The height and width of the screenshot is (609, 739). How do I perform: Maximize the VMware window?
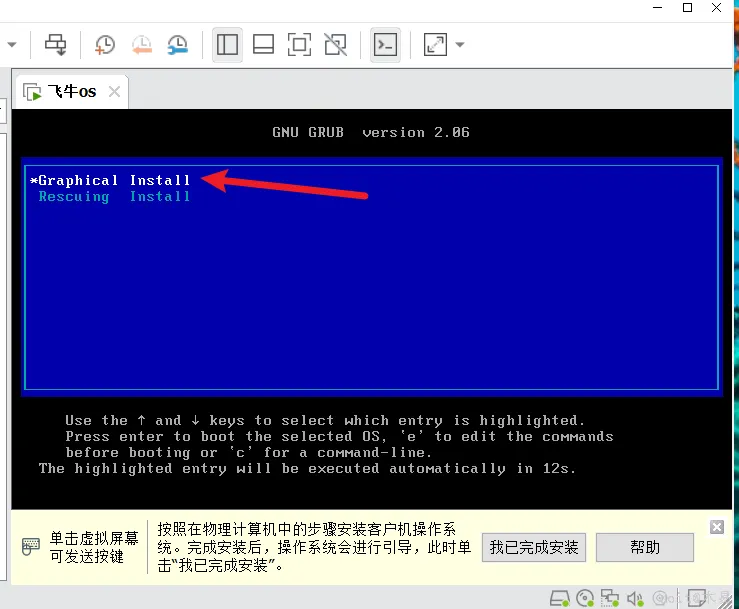tap(687, 8)
